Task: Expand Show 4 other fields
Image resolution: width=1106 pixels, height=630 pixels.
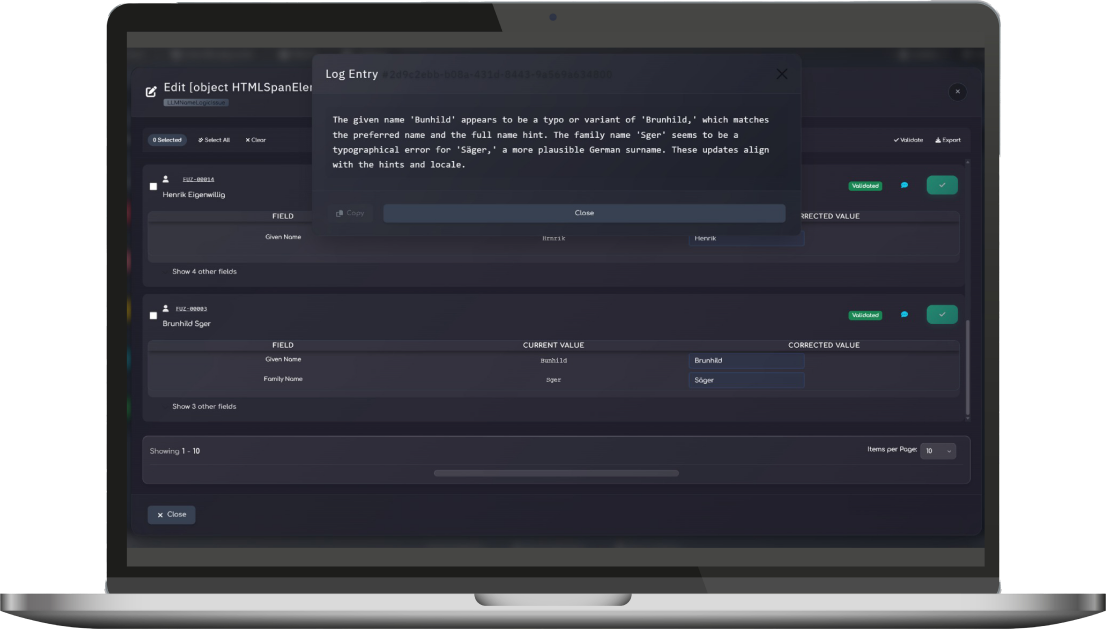Action: pyautogui.click(x=205, y=272)
